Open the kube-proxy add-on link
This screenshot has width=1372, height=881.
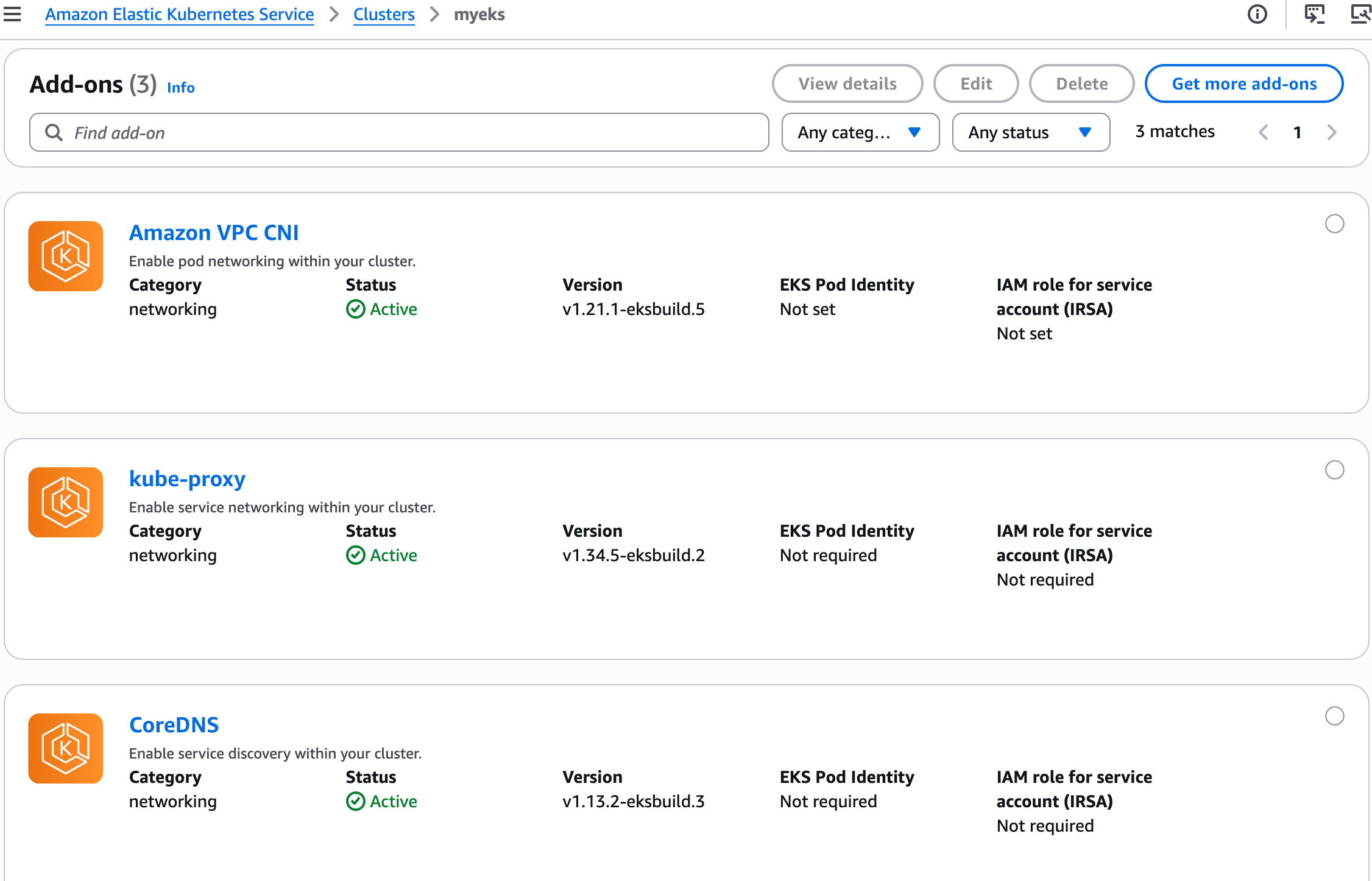coord(187,479)
